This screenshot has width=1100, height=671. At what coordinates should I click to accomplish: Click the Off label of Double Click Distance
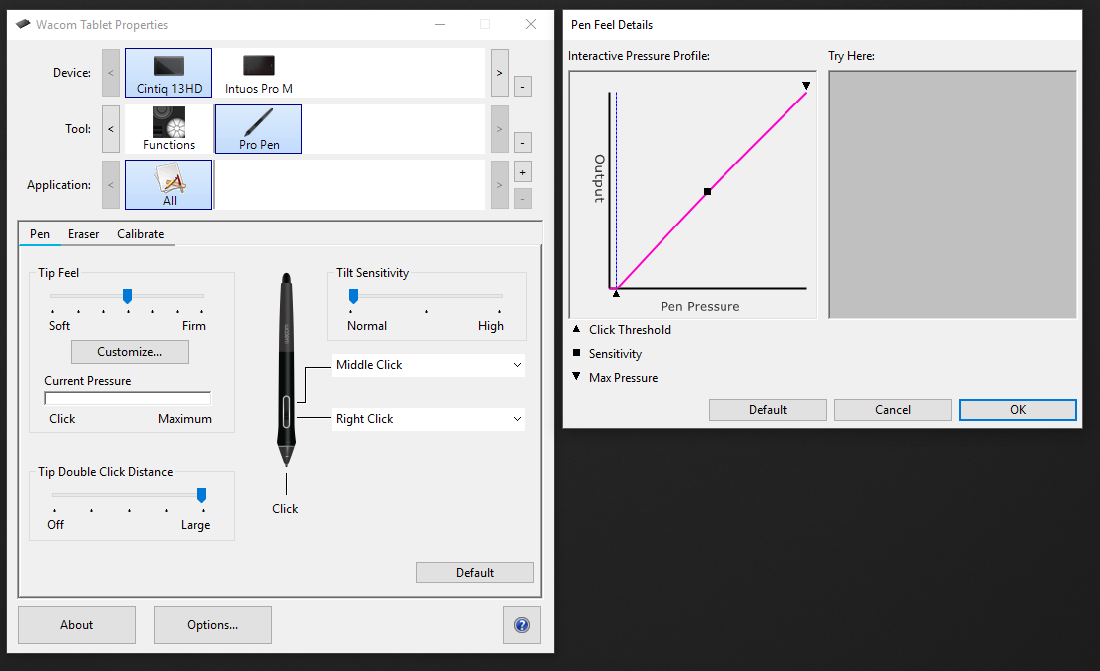(55, 525)
